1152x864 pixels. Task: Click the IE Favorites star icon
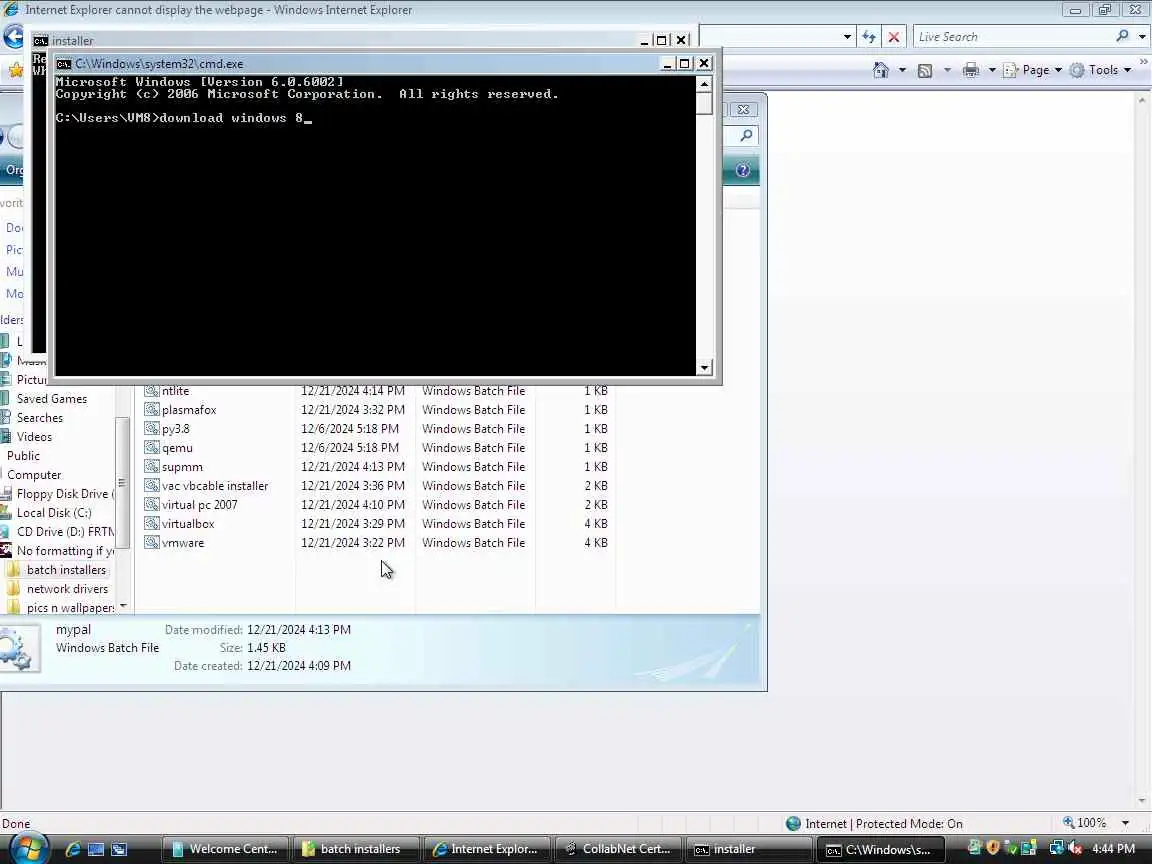[x=15, y=71]
